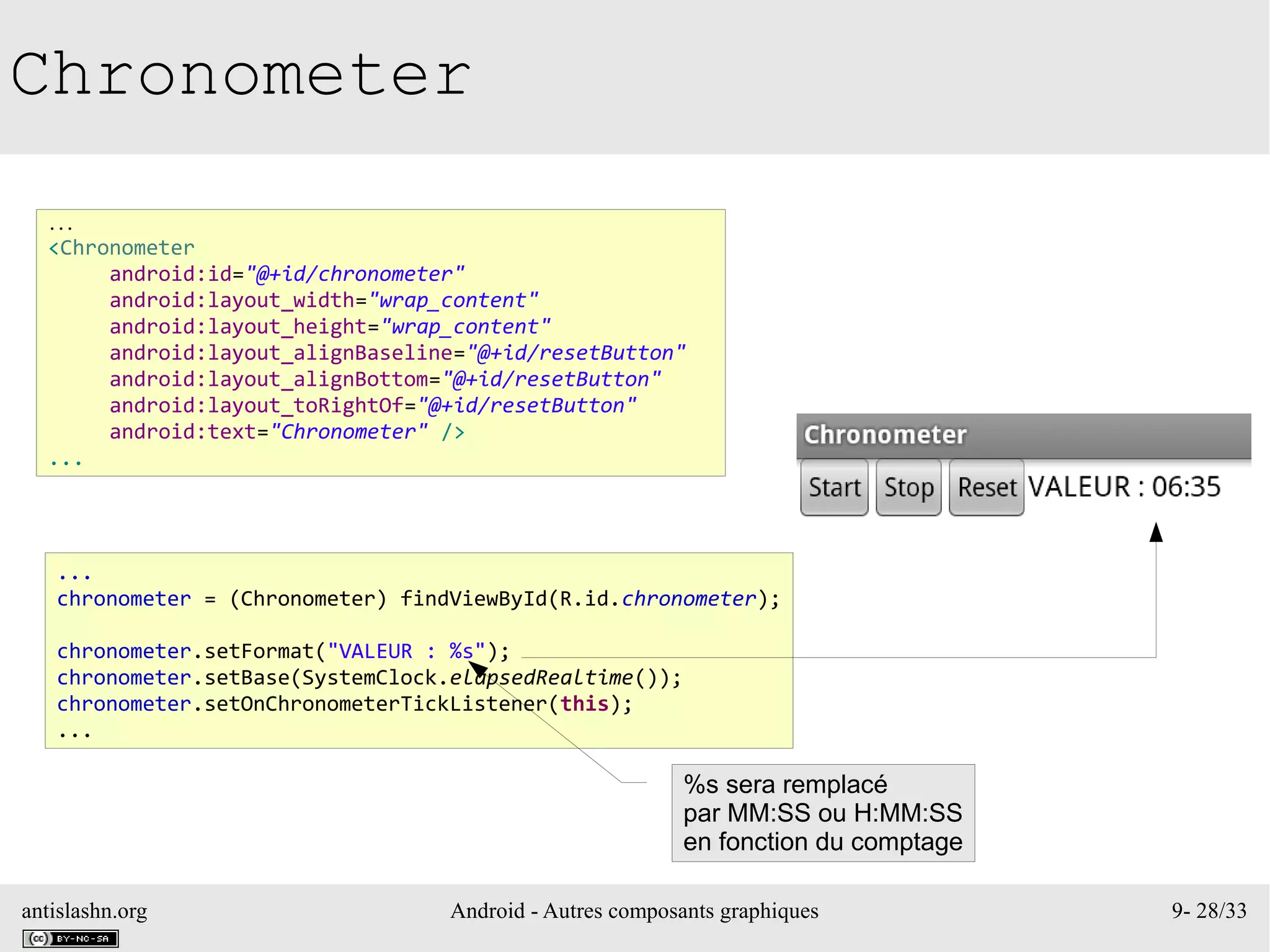Image resolution: width=1270 pixels, height=952 pixels.
Task: Click the setFormat("VALEUR : %s") code line
Action: coord(283,651)
